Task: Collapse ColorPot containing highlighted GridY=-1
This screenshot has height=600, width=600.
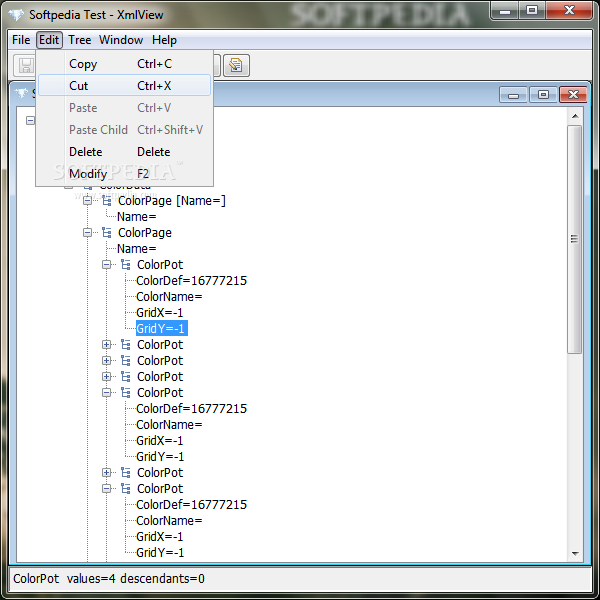Action: (x=107, y=264)
